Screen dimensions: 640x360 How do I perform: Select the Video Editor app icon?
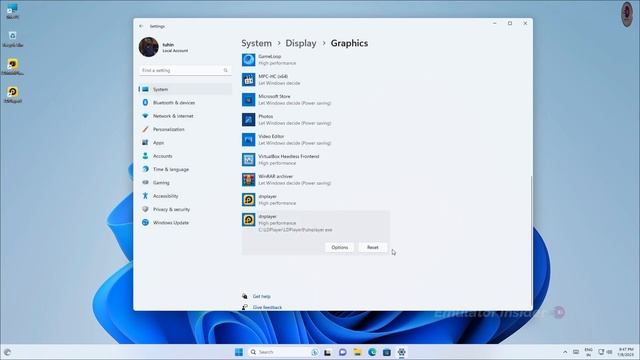[x=249, y=140]
